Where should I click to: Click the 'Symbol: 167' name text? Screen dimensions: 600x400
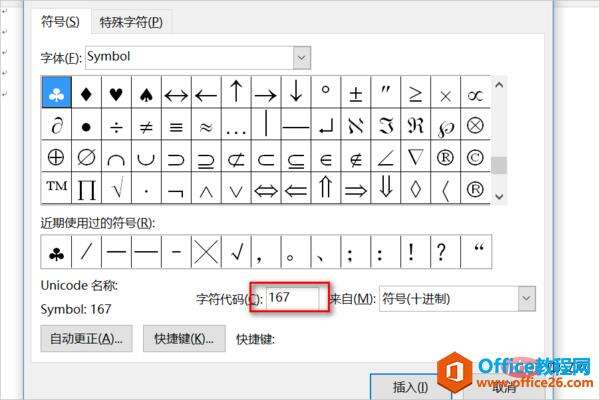click(76, 309)
